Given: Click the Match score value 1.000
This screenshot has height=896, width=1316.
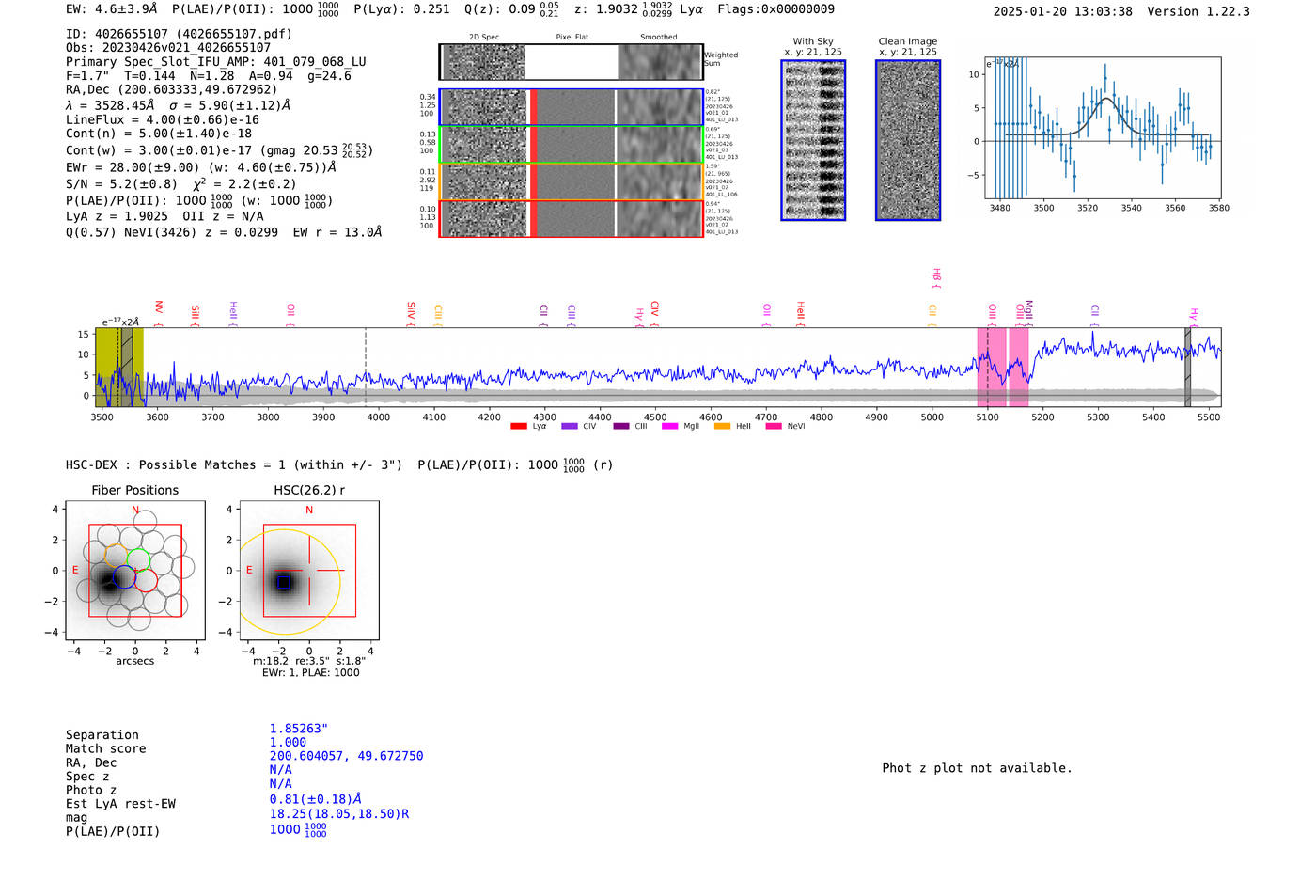Looking at the screenshot, I should (x=289, y=742).
